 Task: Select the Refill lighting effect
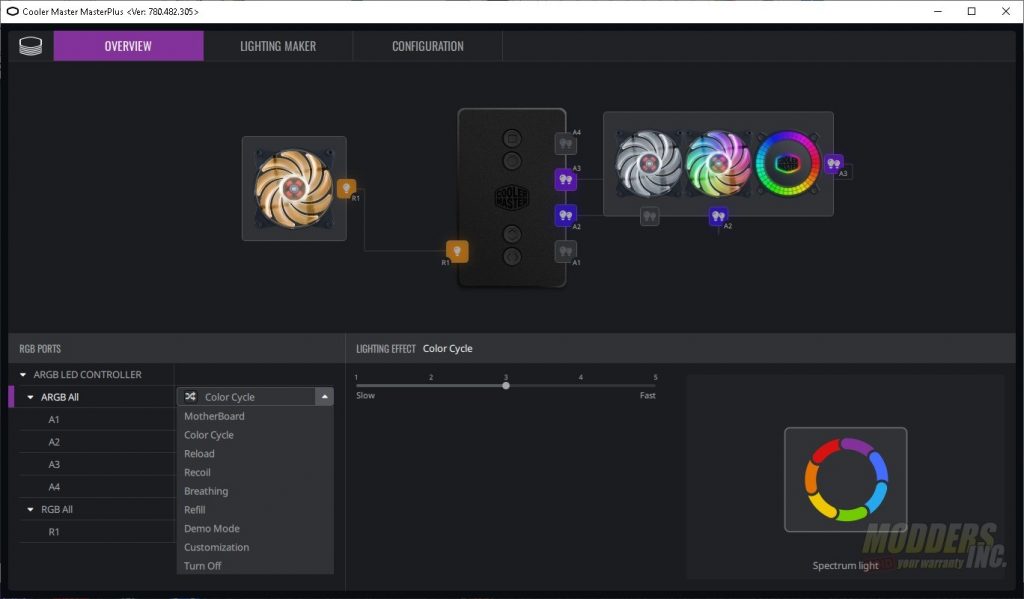(x=255, y=510)
